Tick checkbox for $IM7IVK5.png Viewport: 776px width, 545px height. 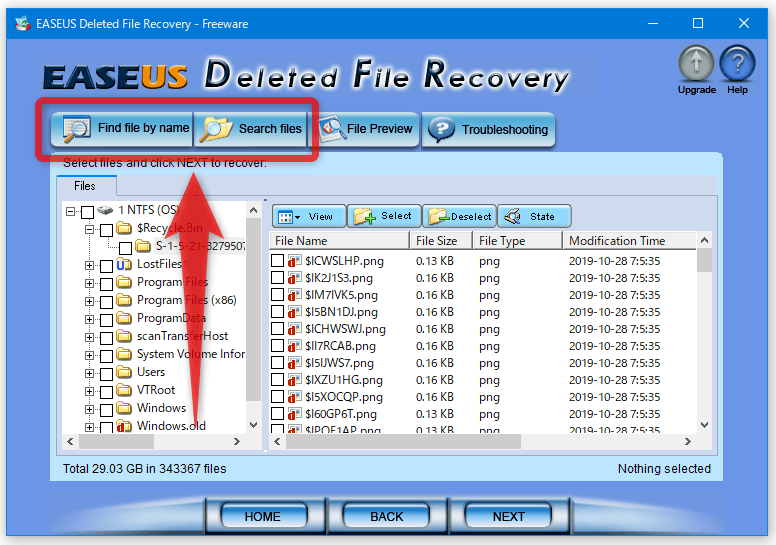click(x=278, y=295)
